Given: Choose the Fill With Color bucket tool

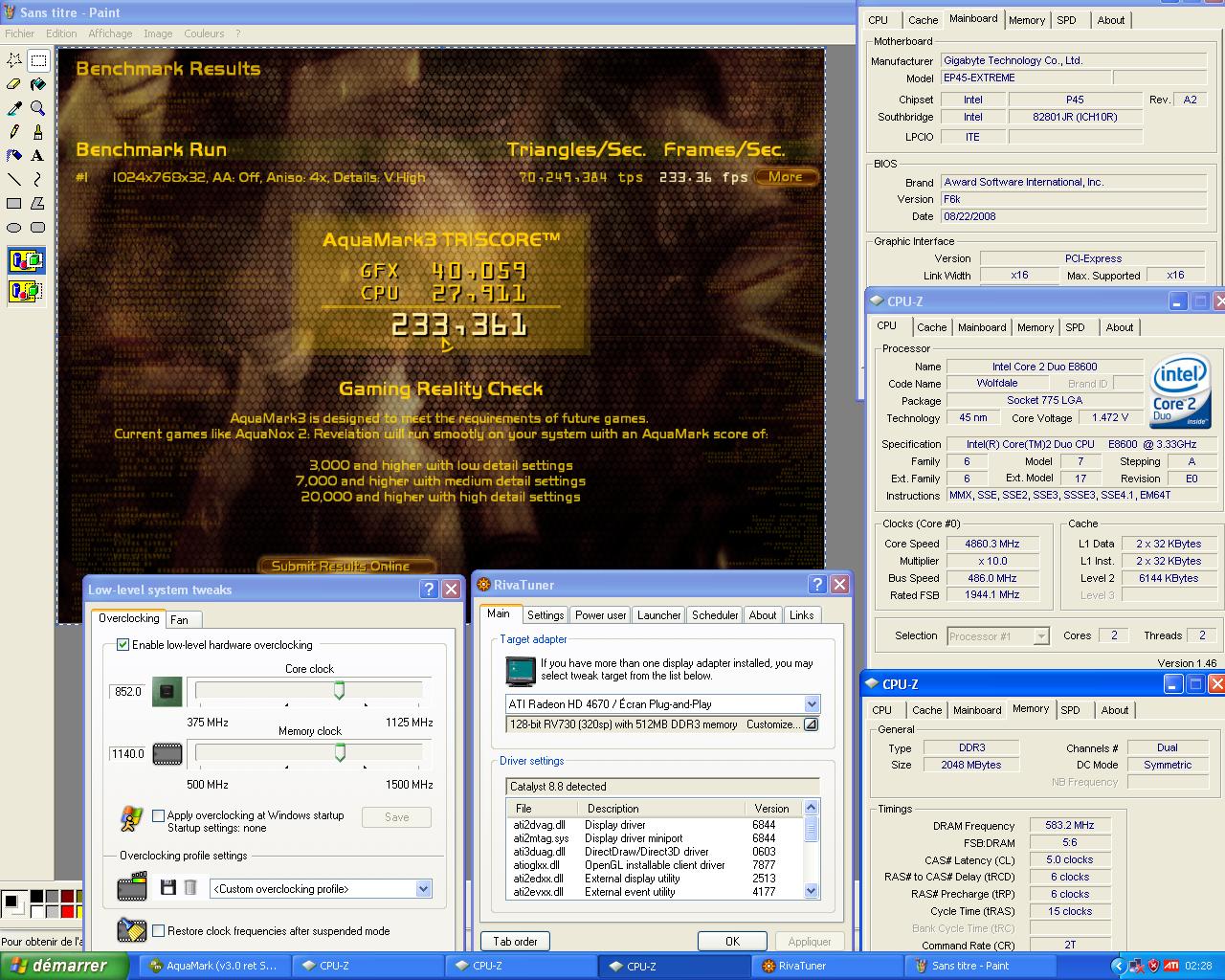Looking at the screenshot, I should point(38,83).
